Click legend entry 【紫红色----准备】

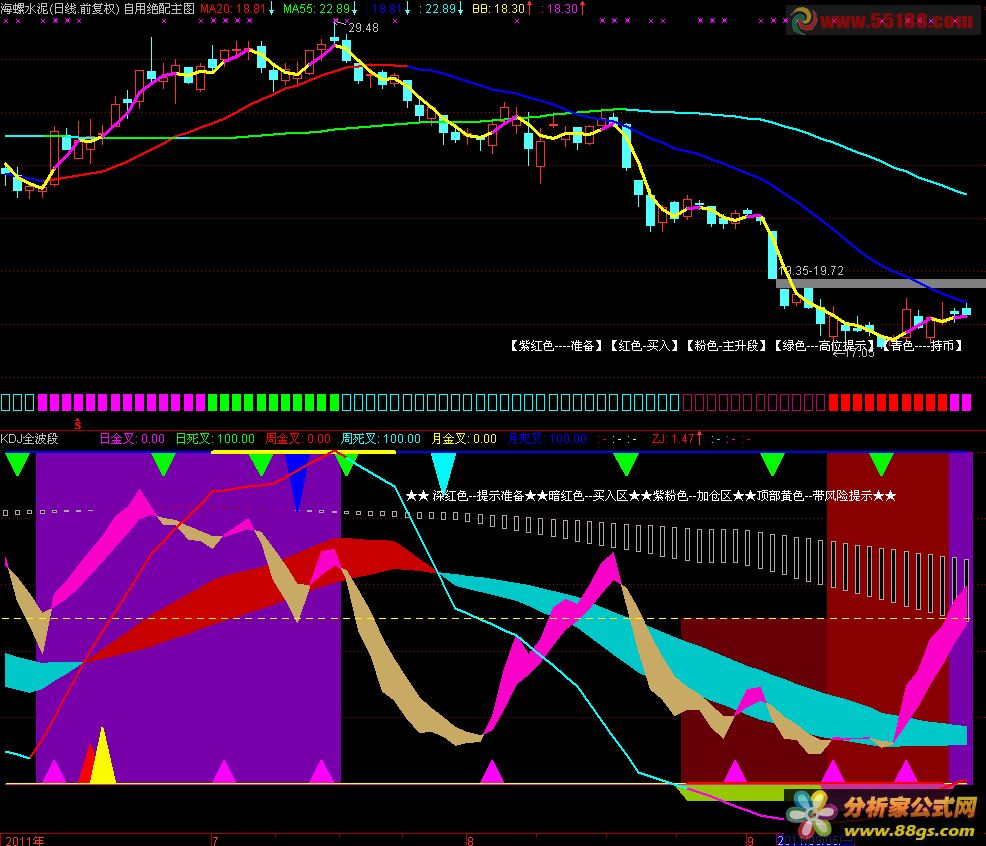coord(555,345)
